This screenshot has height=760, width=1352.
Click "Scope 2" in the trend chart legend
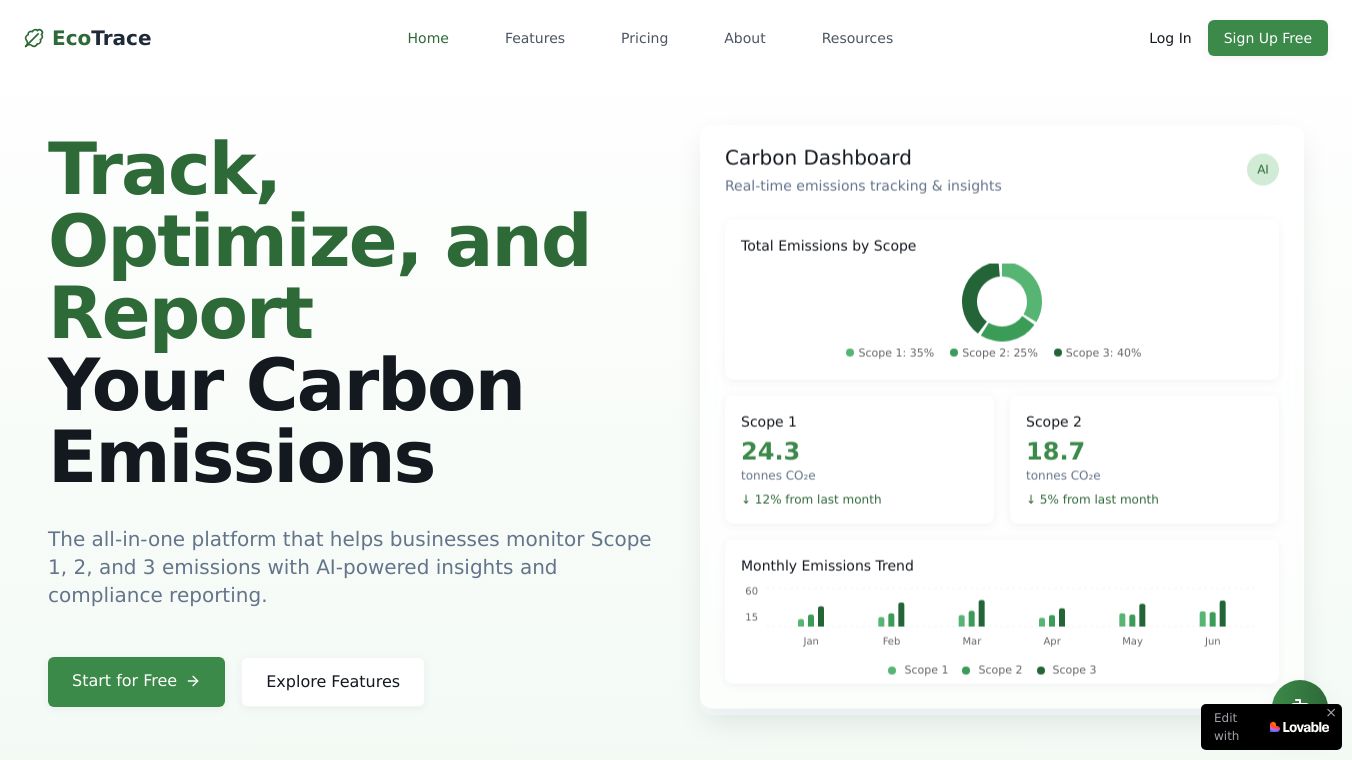point(992,670)
